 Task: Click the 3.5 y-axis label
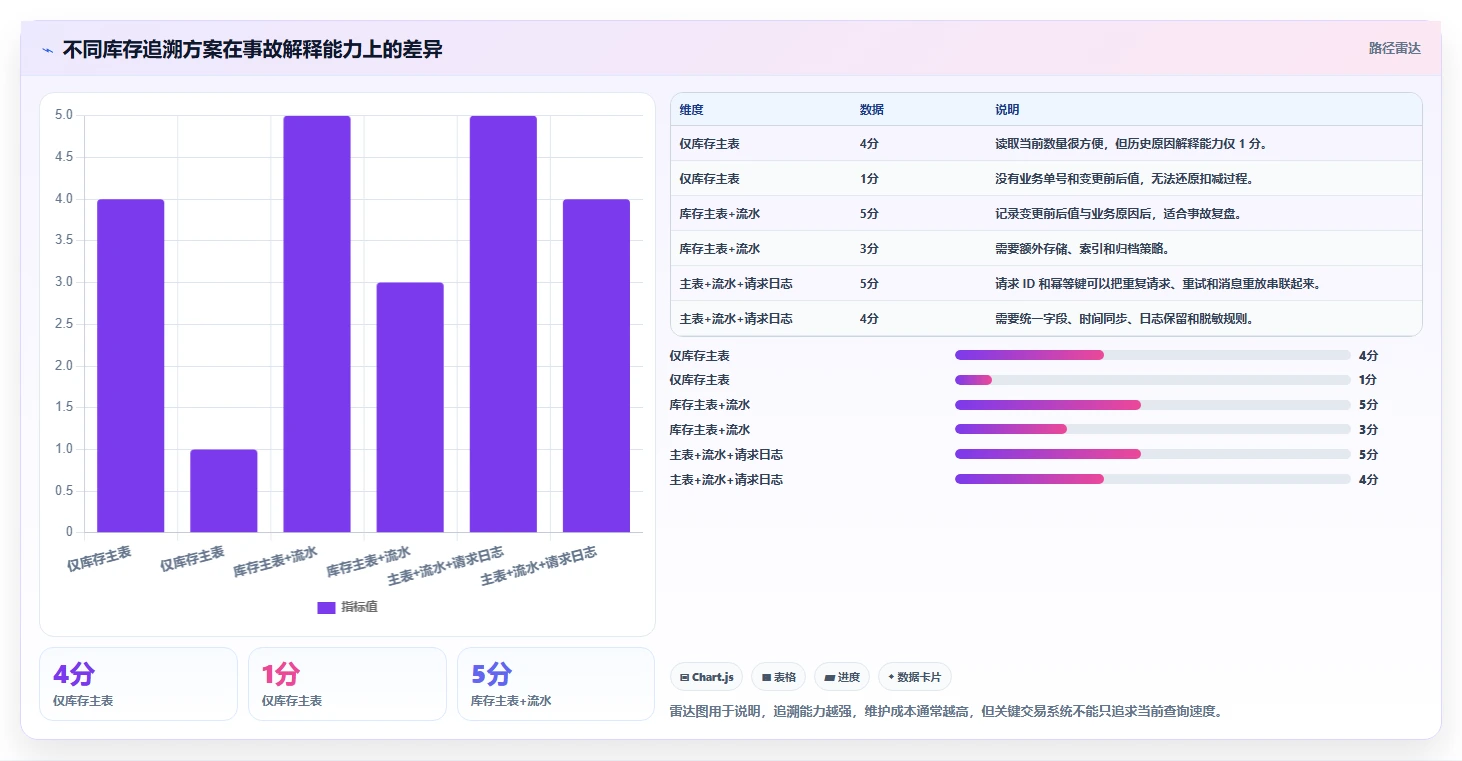pyautogui.click(x=63, y=240)
